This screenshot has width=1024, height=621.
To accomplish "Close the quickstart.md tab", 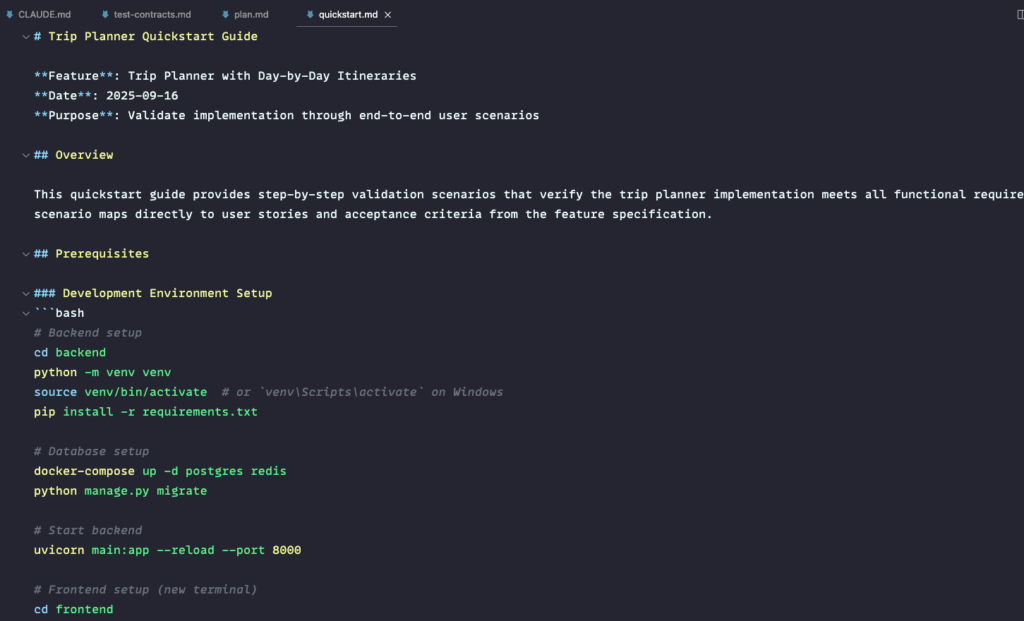I will click(388, 16).
